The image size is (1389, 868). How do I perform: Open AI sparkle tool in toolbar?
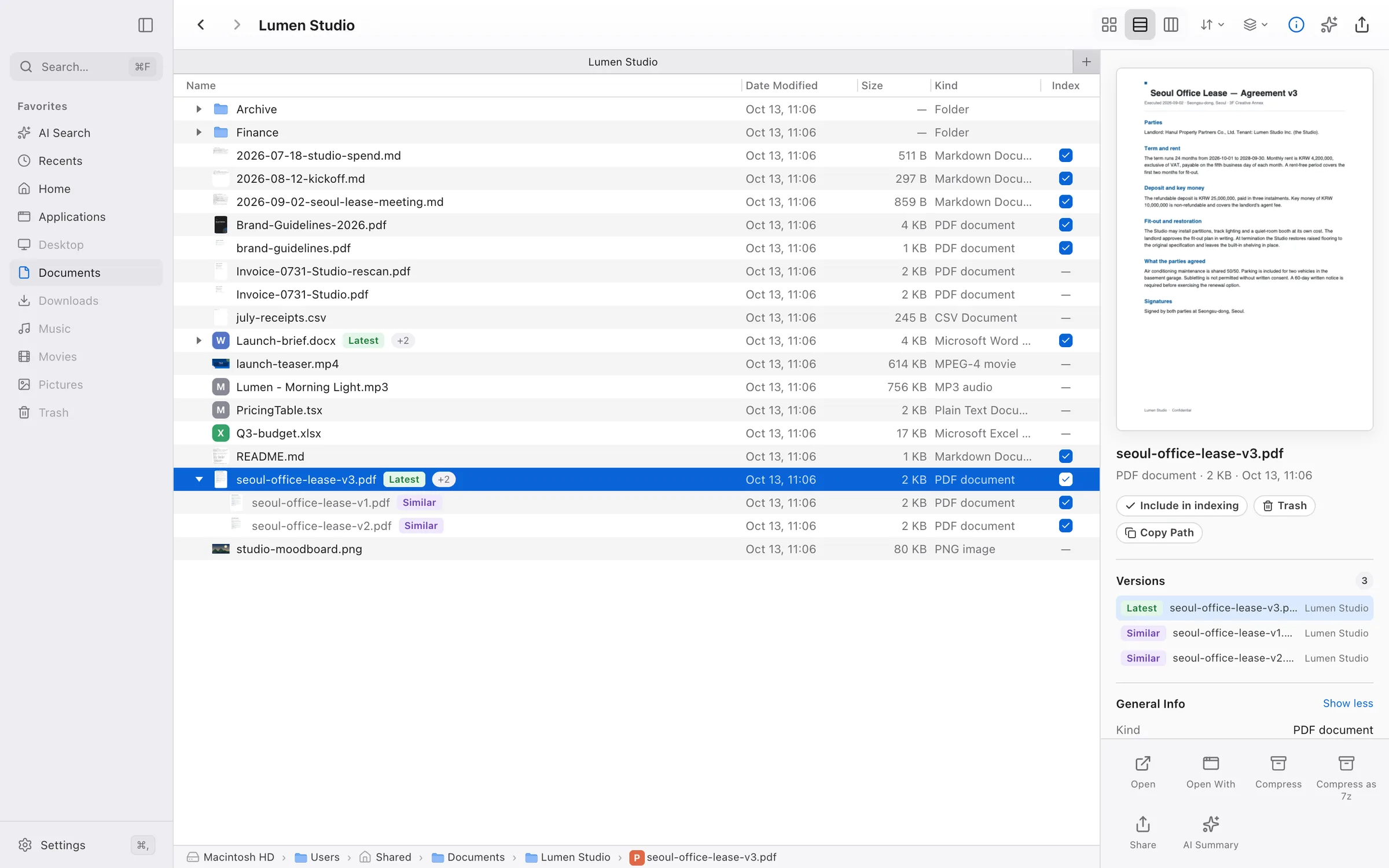point(1329,25)
